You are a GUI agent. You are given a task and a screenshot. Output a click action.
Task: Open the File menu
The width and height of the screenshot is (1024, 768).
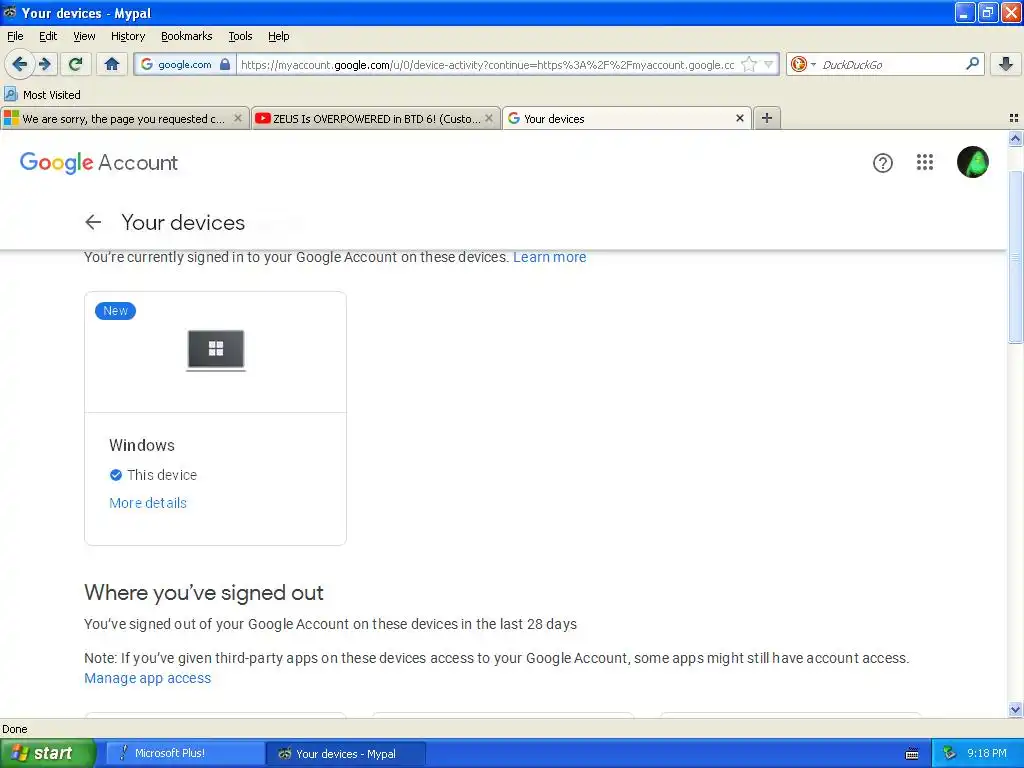[x=15, y=36]
